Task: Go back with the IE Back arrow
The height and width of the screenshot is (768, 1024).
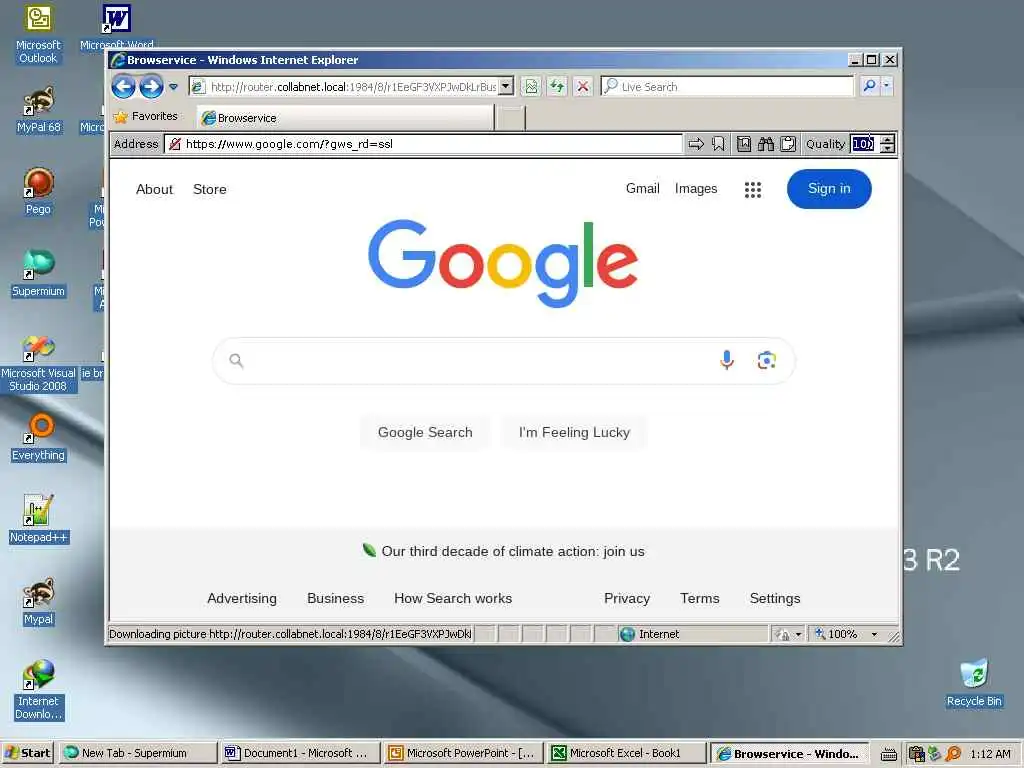Action: click(123, 86)
